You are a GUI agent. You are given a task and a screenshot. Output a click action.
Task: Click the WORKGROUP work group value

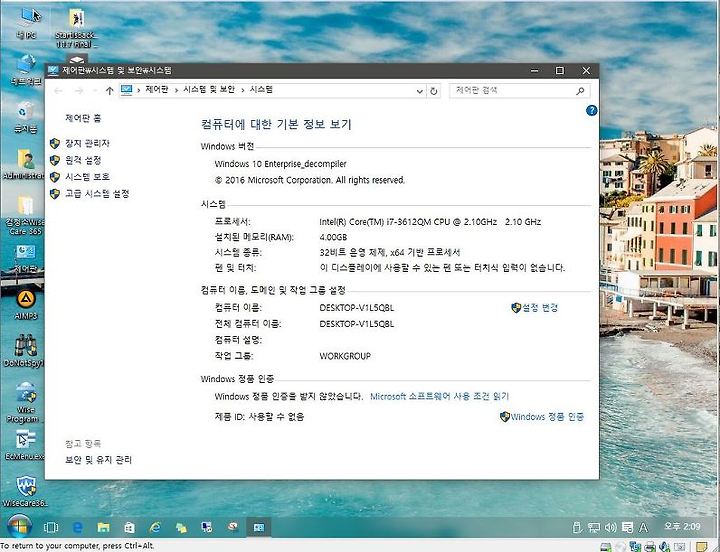tap(345, 356)
